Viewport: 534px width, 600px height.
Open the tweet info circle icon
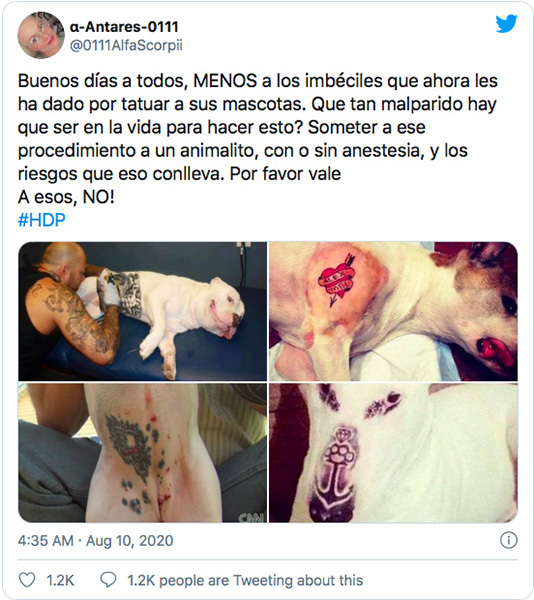click(508, 540)
